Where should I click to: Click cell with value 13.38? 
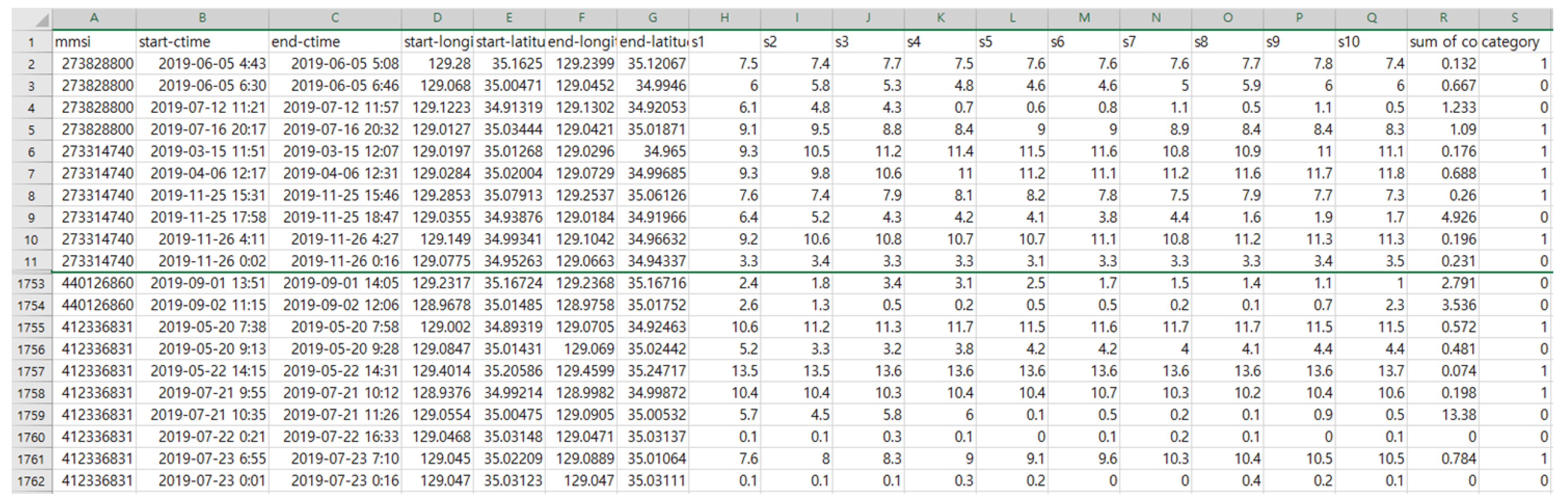pyautogui.click(x=1443, y=415)
